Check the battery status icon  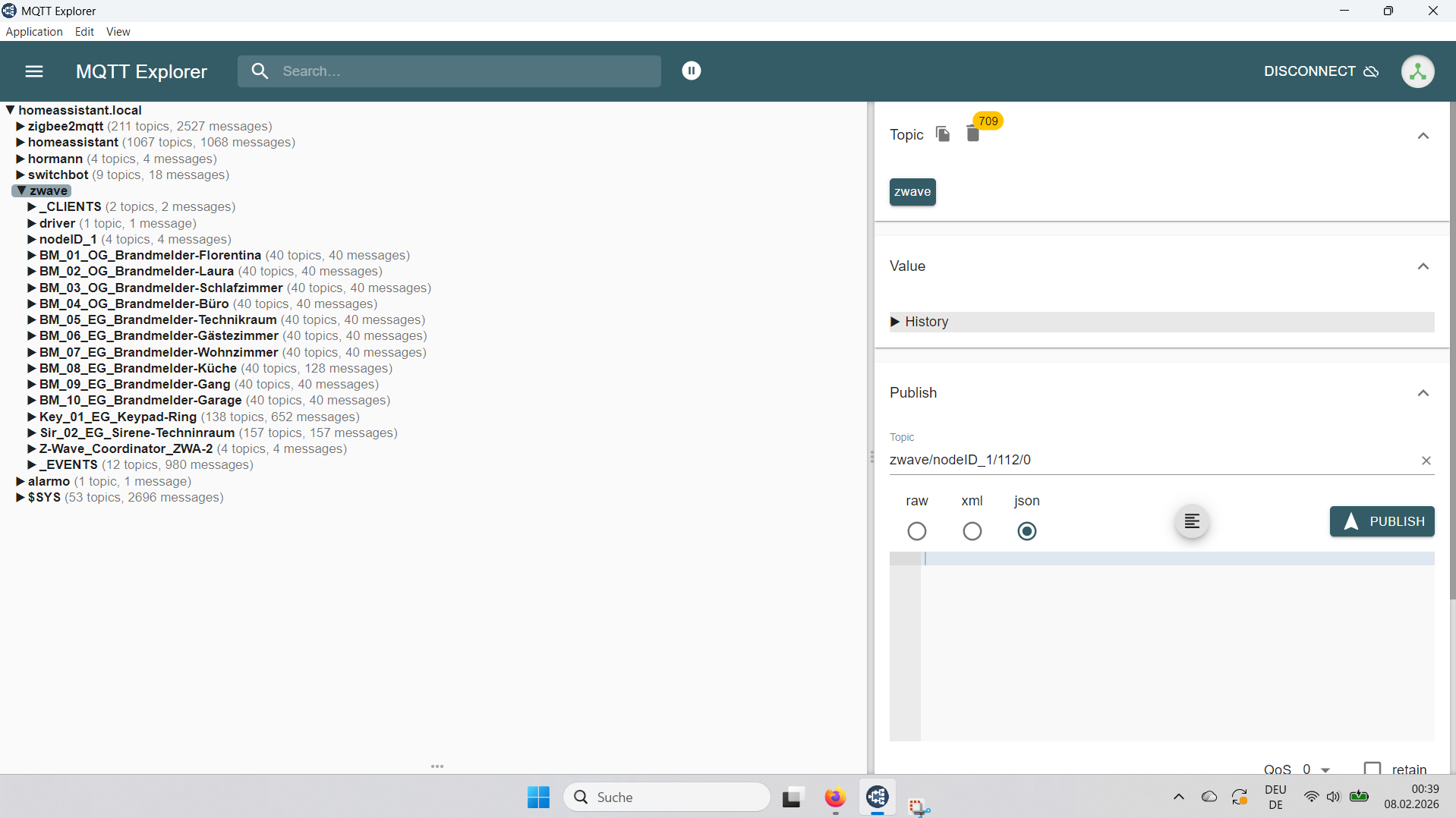(x=1359, y=797)
